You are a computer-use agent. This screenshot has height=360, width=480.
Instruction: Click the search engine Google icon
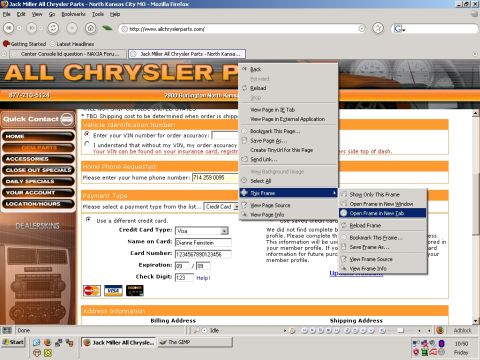click(398, 29)
